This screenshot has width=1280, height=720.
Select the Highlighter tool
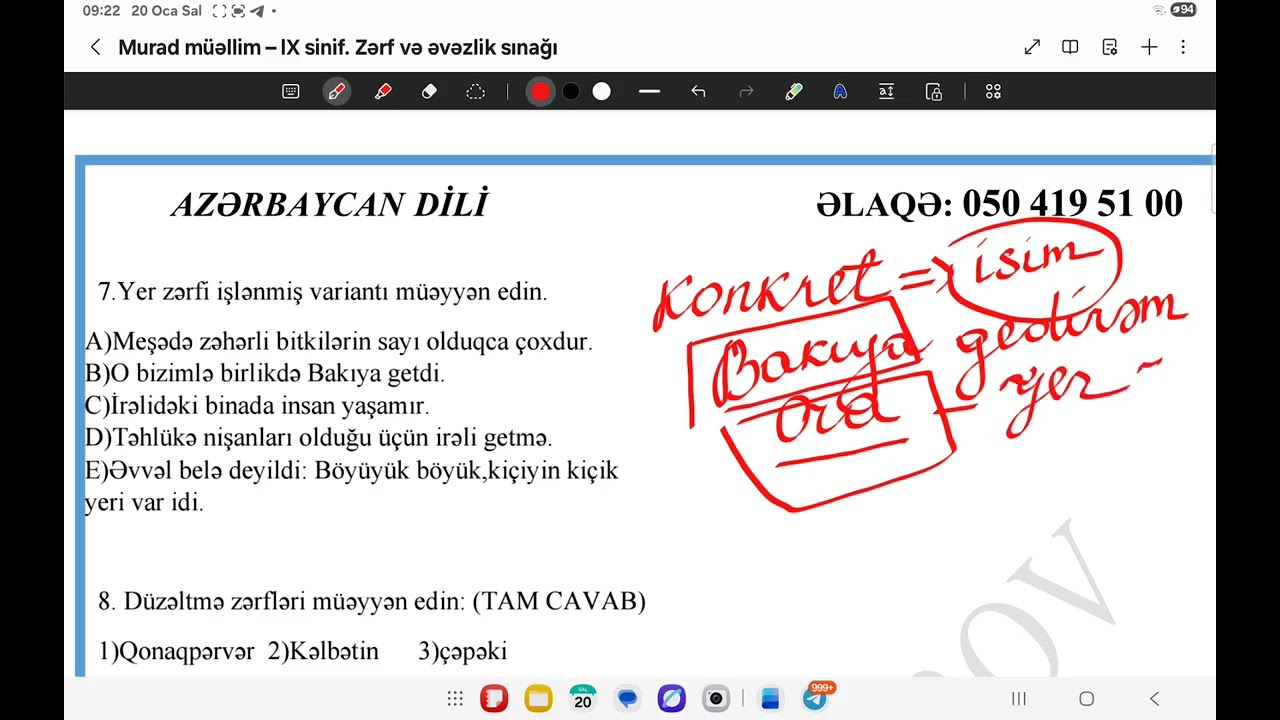point(383,92)
